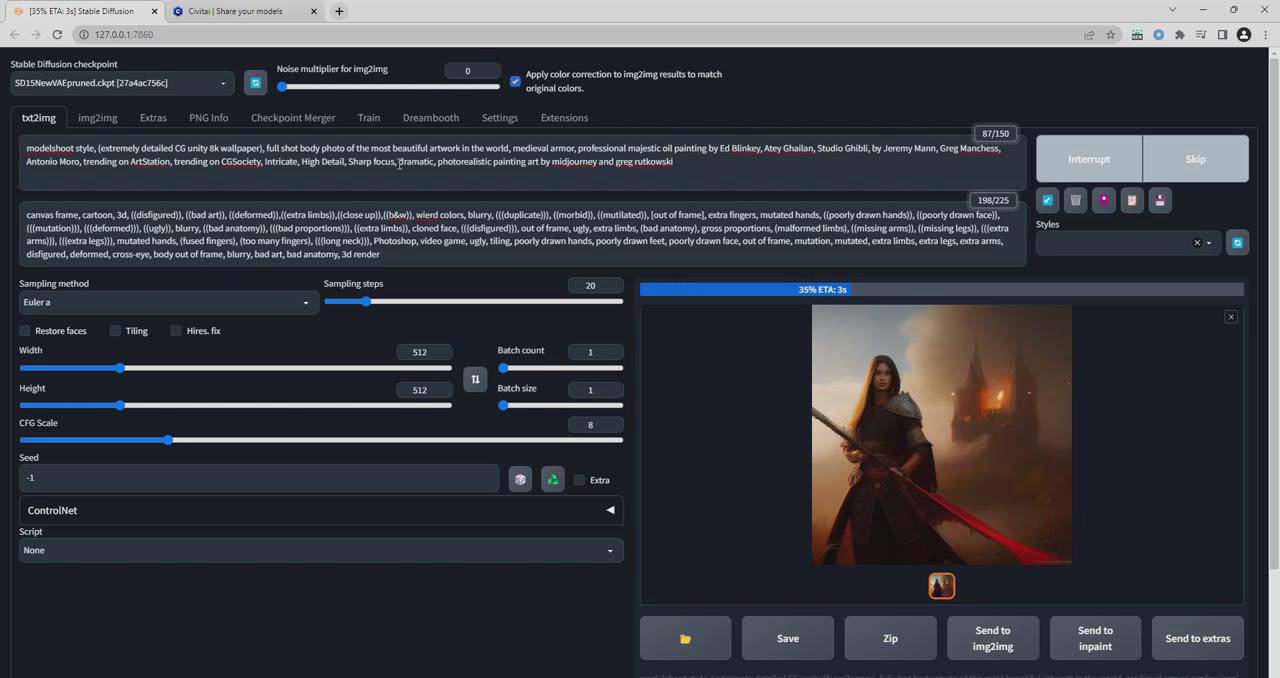The image size is (1280, 678).
Task: Click the open output folder icon button
Action: click(685, 638)
